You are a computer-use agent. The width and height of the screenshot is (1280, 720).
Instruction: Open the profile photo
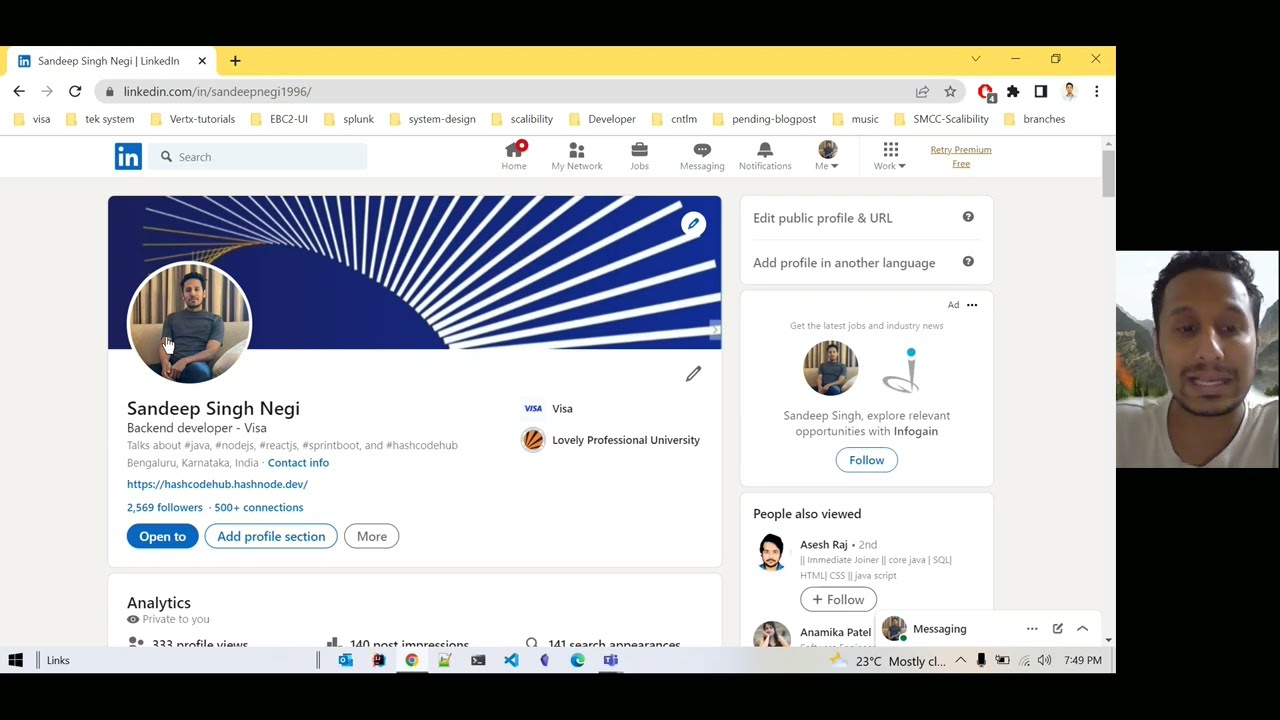coord(189,323)
